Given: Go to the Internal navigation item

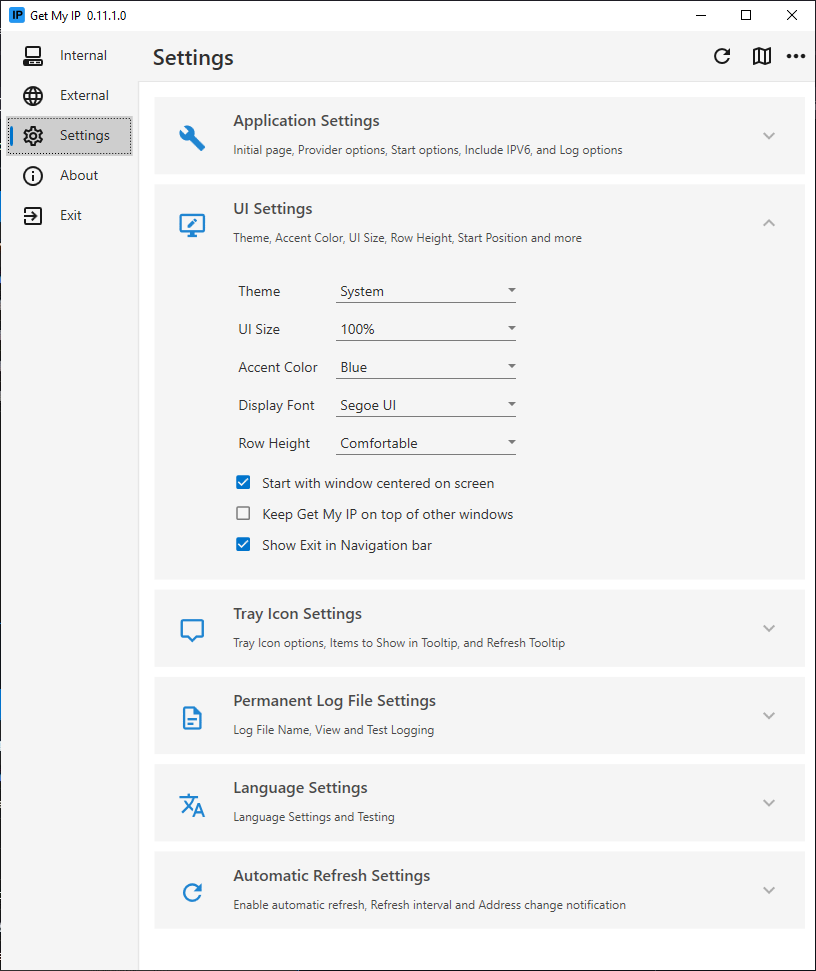Looking at the screenshot, I should pyautogui.click(x=69, y=56).
